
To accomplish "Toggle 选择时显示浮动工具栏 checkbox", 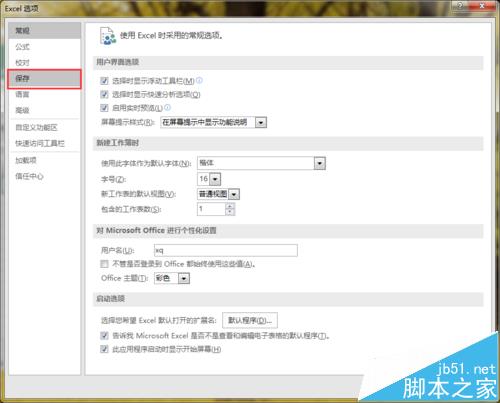I will point(104,80).
